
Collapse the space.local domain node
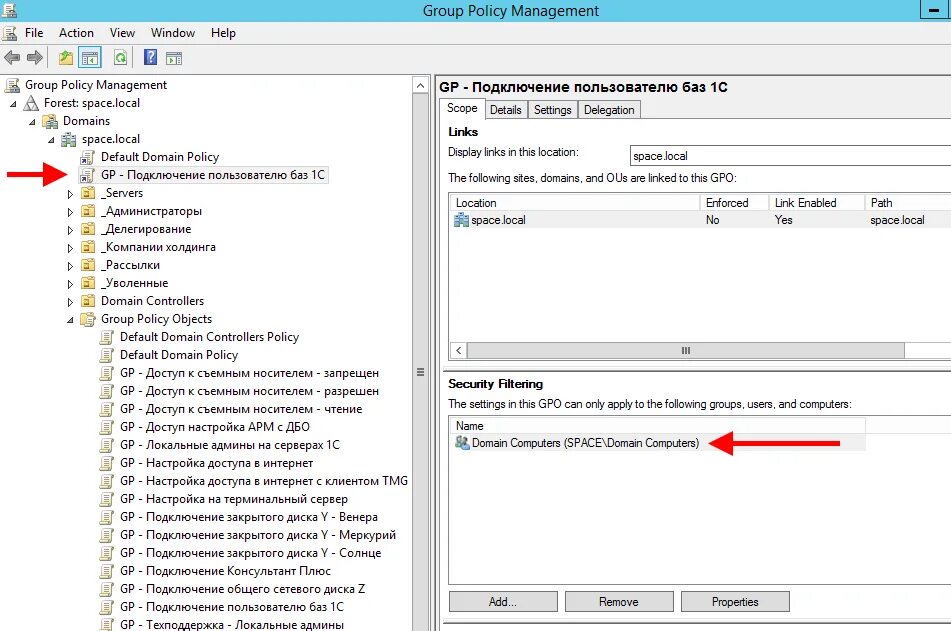tap(51, 140)
